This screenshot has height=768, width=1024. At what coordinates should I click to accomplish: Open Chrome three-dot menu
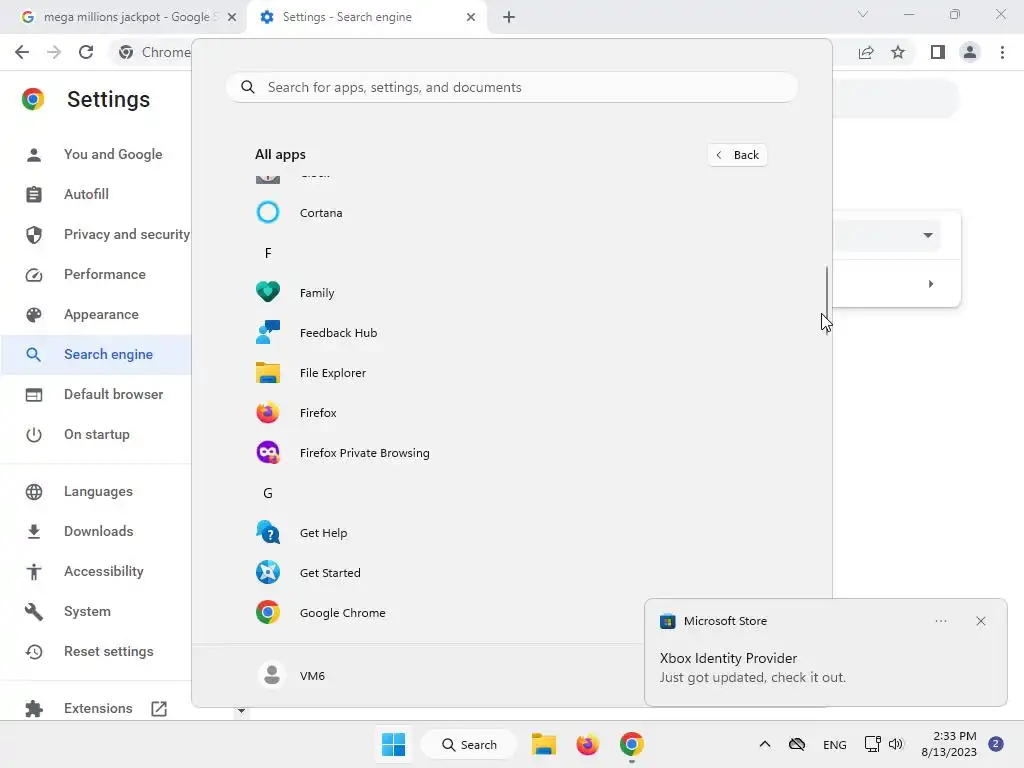[1002, 52]
